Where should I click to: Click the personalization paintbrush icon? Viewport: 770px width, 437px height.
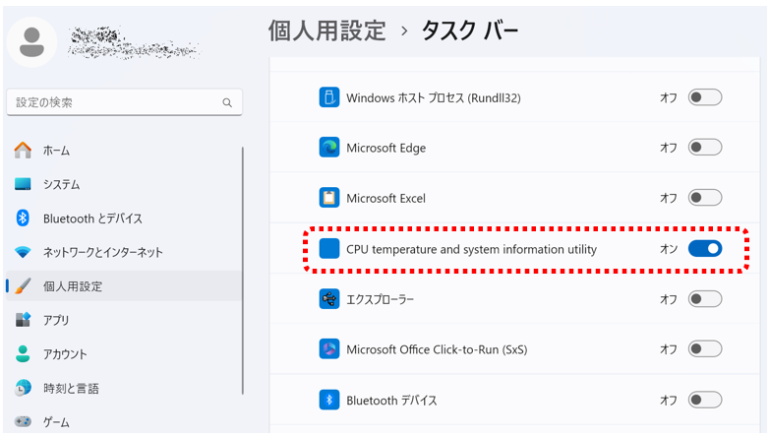tap(23, 286)
